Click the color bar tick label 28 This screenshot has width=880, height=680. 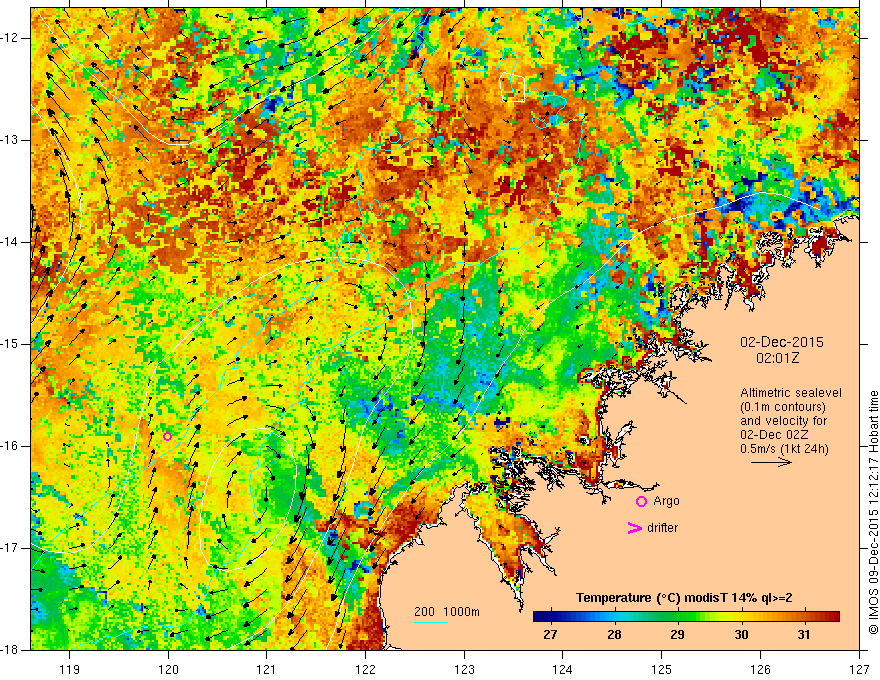click(x=614, y=635)
